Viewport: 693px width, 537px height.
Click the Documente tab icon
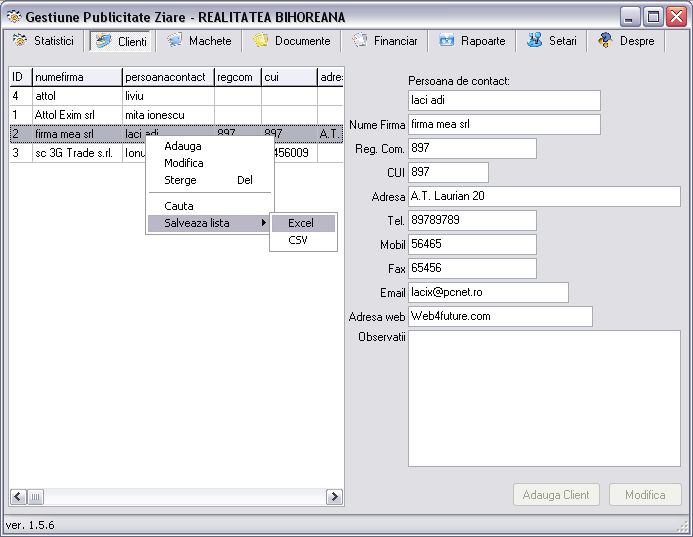tap(260, 41)
